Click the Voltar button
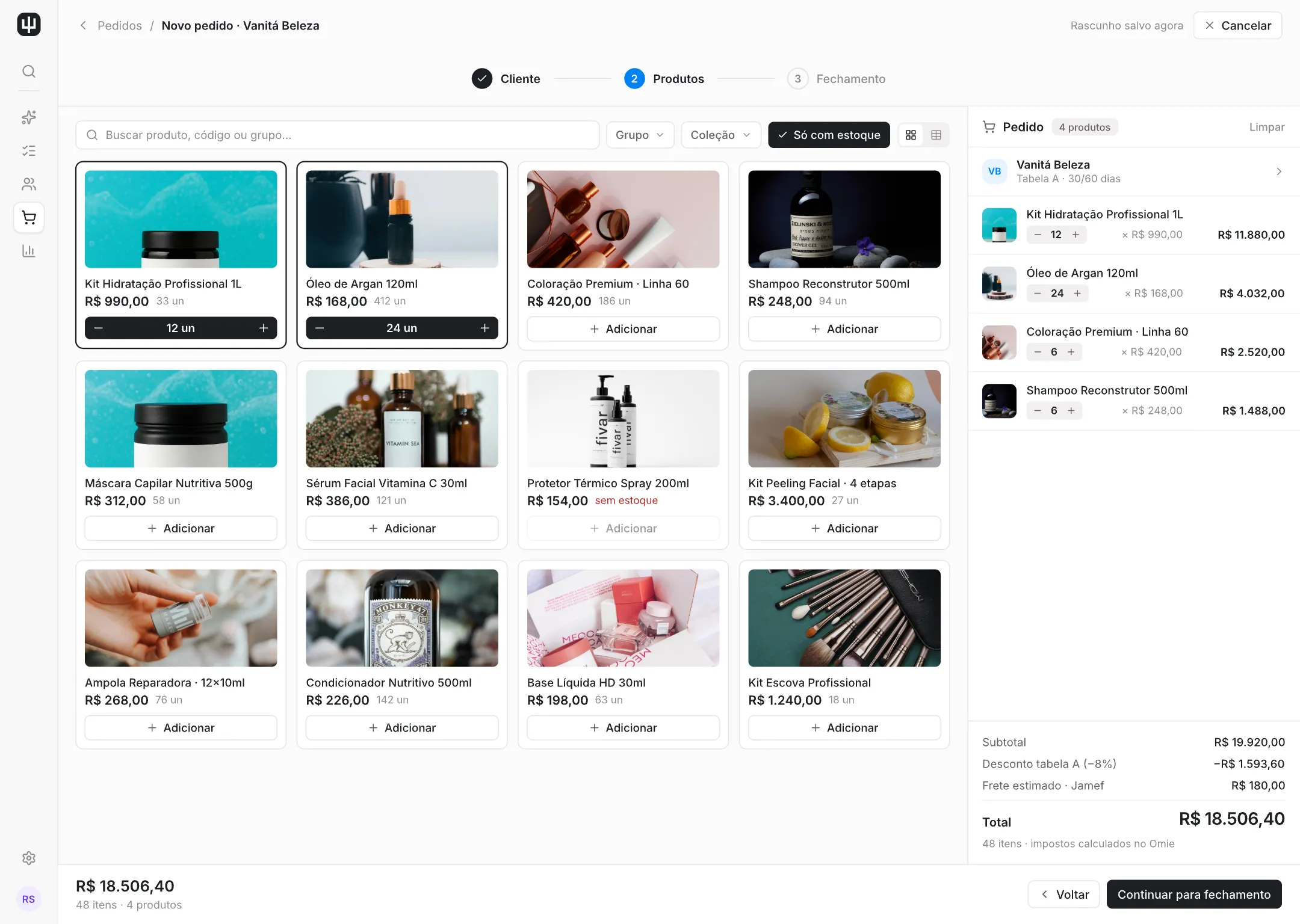 (1063, 894)
